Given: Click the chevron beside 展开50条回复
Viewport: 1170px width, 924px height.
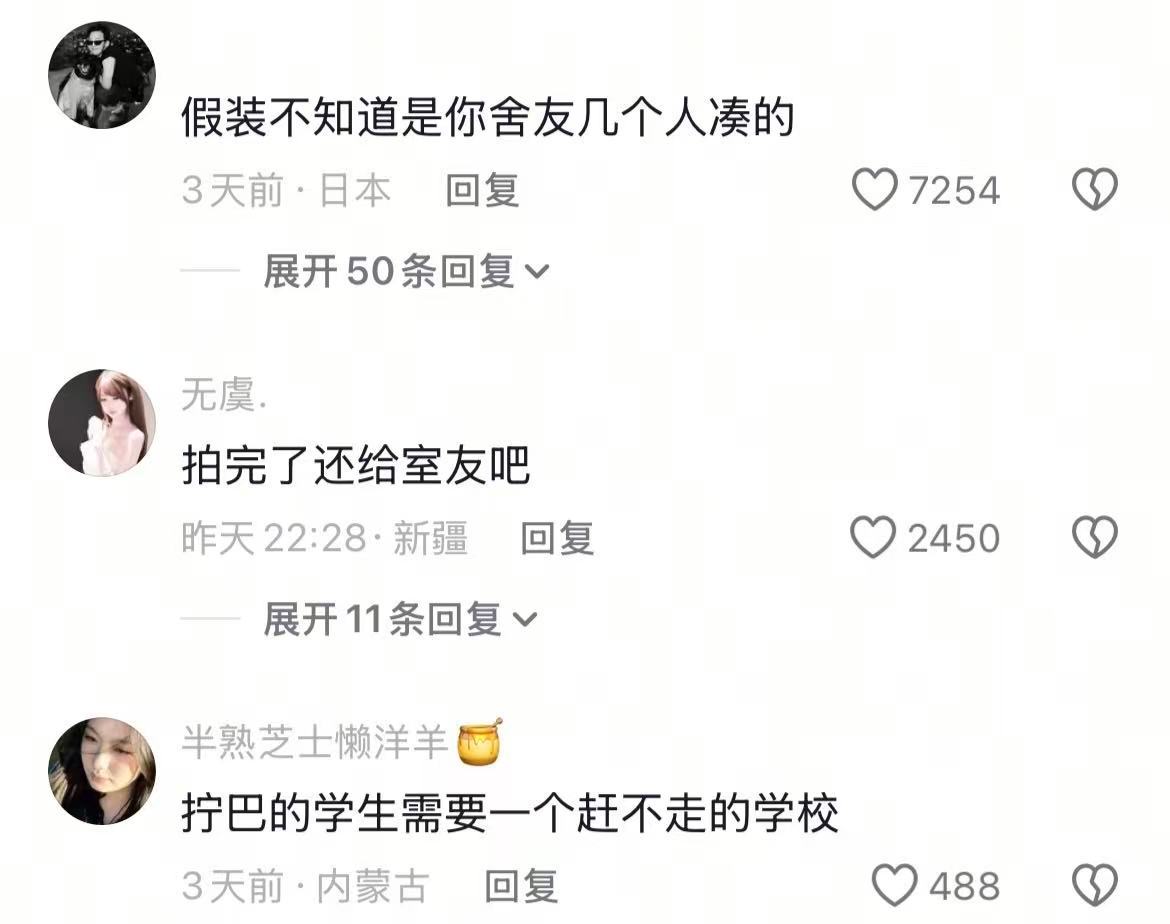Looking at the screenshot, I should pyautogui.click(x=537, y=272).
